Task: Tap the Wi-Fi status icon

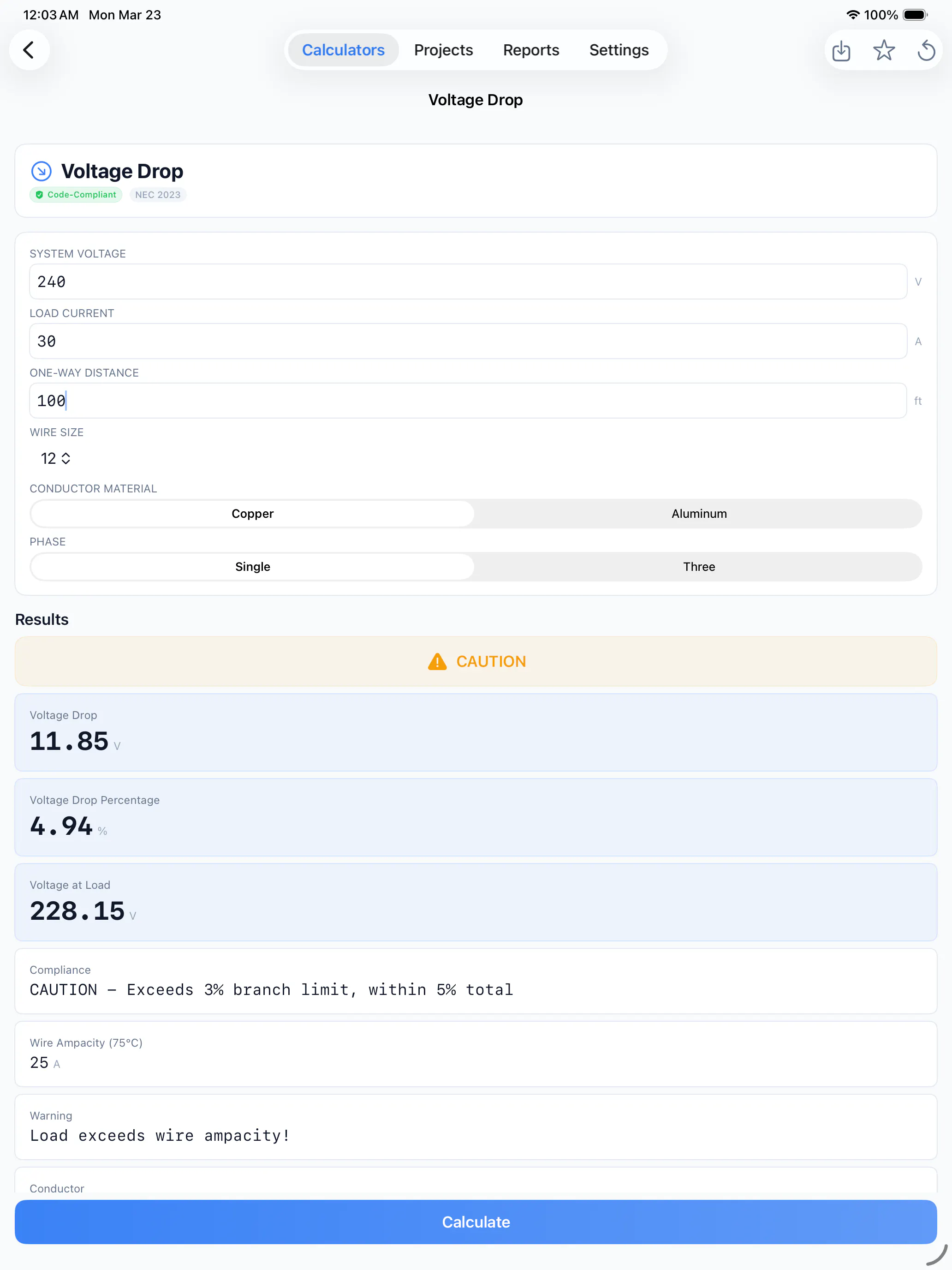Action: [853, 15]
